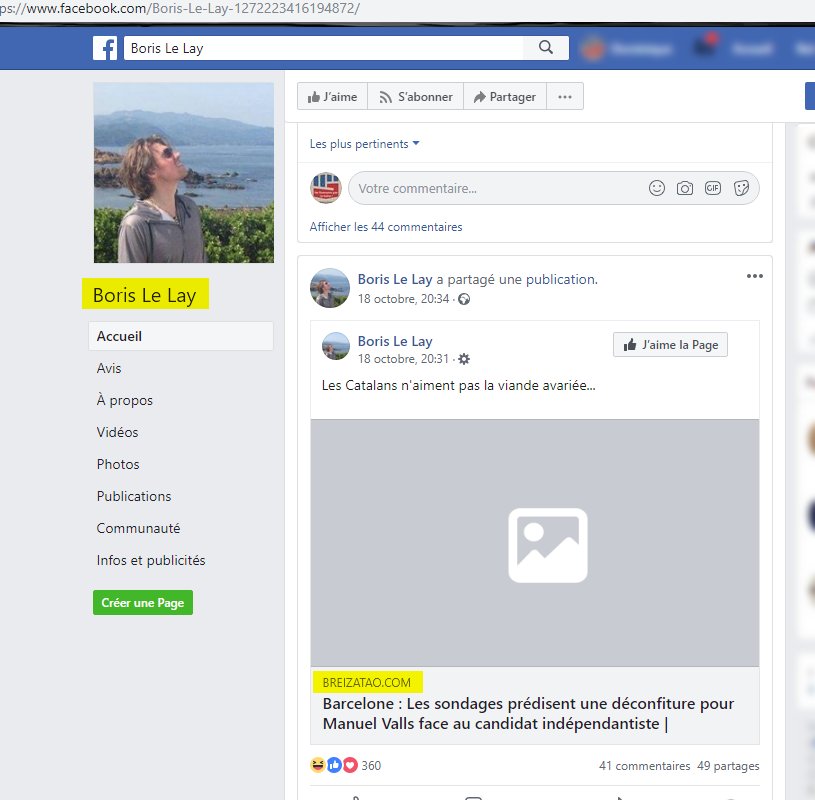
Task: Open the Infos et publicités section
Action: (x=151, y=560)
